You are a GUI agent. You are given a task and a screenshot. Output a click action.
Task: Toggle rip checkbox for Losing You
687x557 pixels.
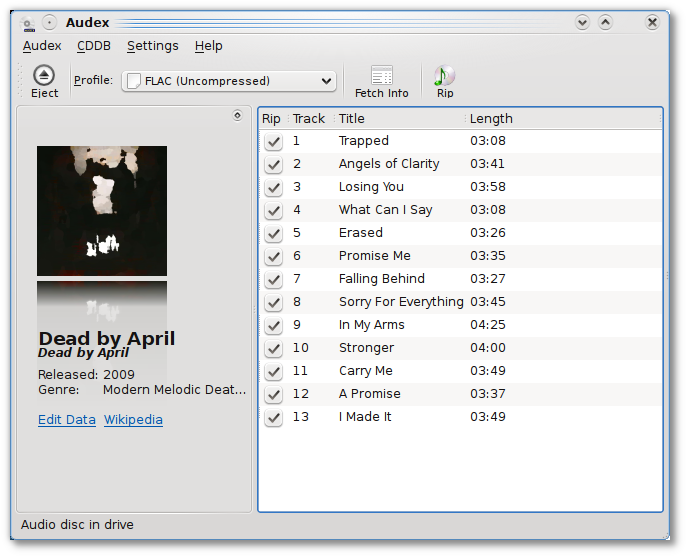273,188
